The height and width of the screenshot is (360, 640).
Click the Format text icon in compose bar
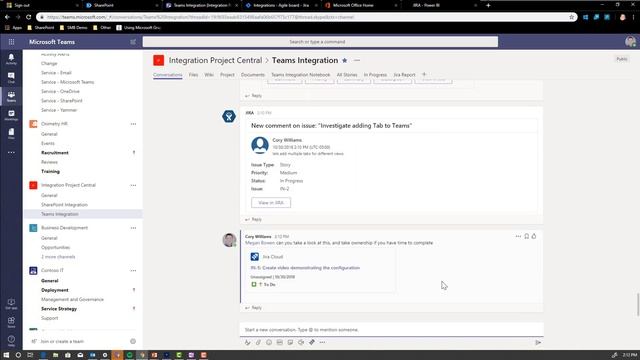tap(247, 342)
